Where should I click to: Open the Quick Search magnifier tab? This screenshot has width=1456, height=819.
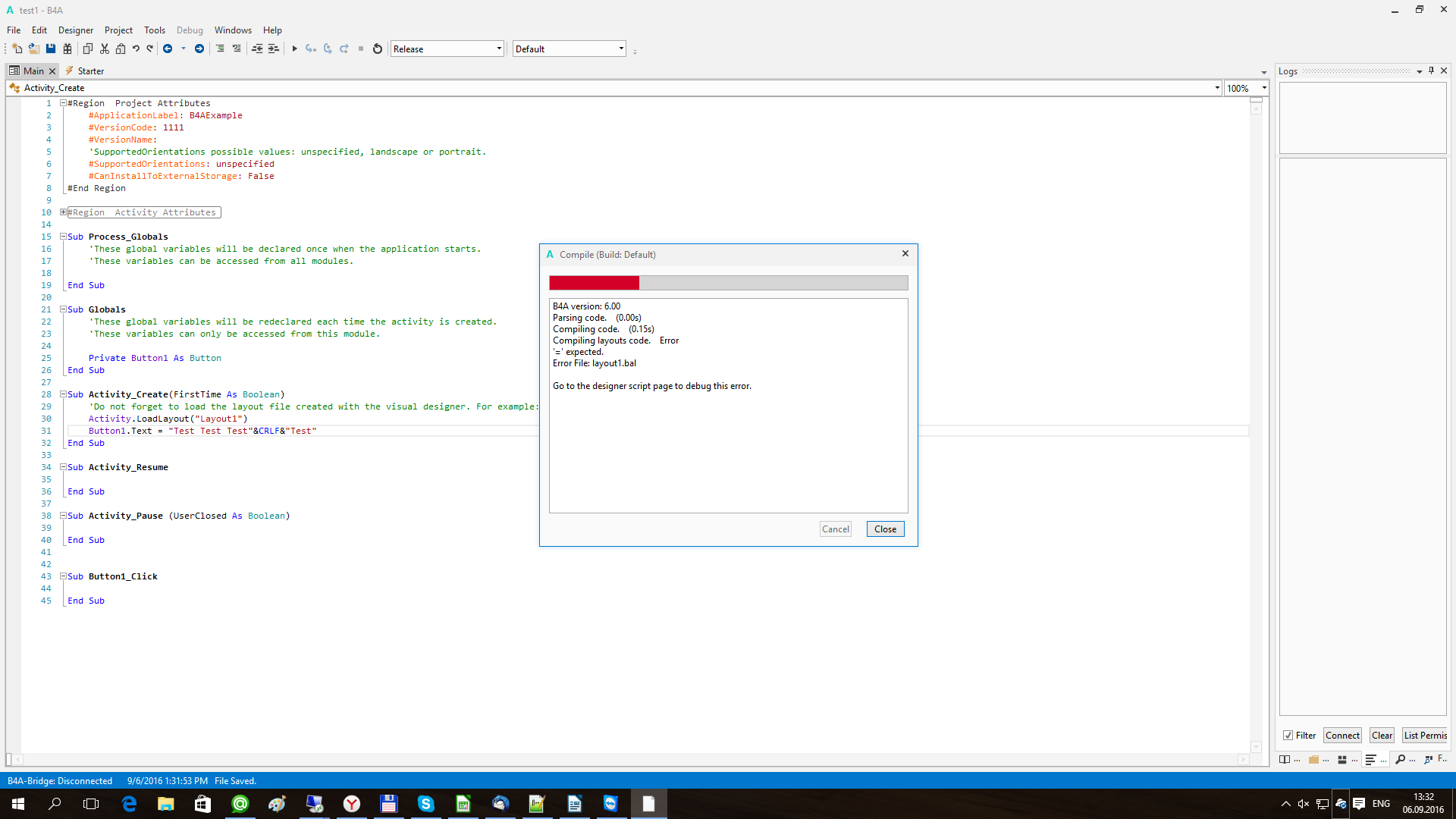(1400, 759)
